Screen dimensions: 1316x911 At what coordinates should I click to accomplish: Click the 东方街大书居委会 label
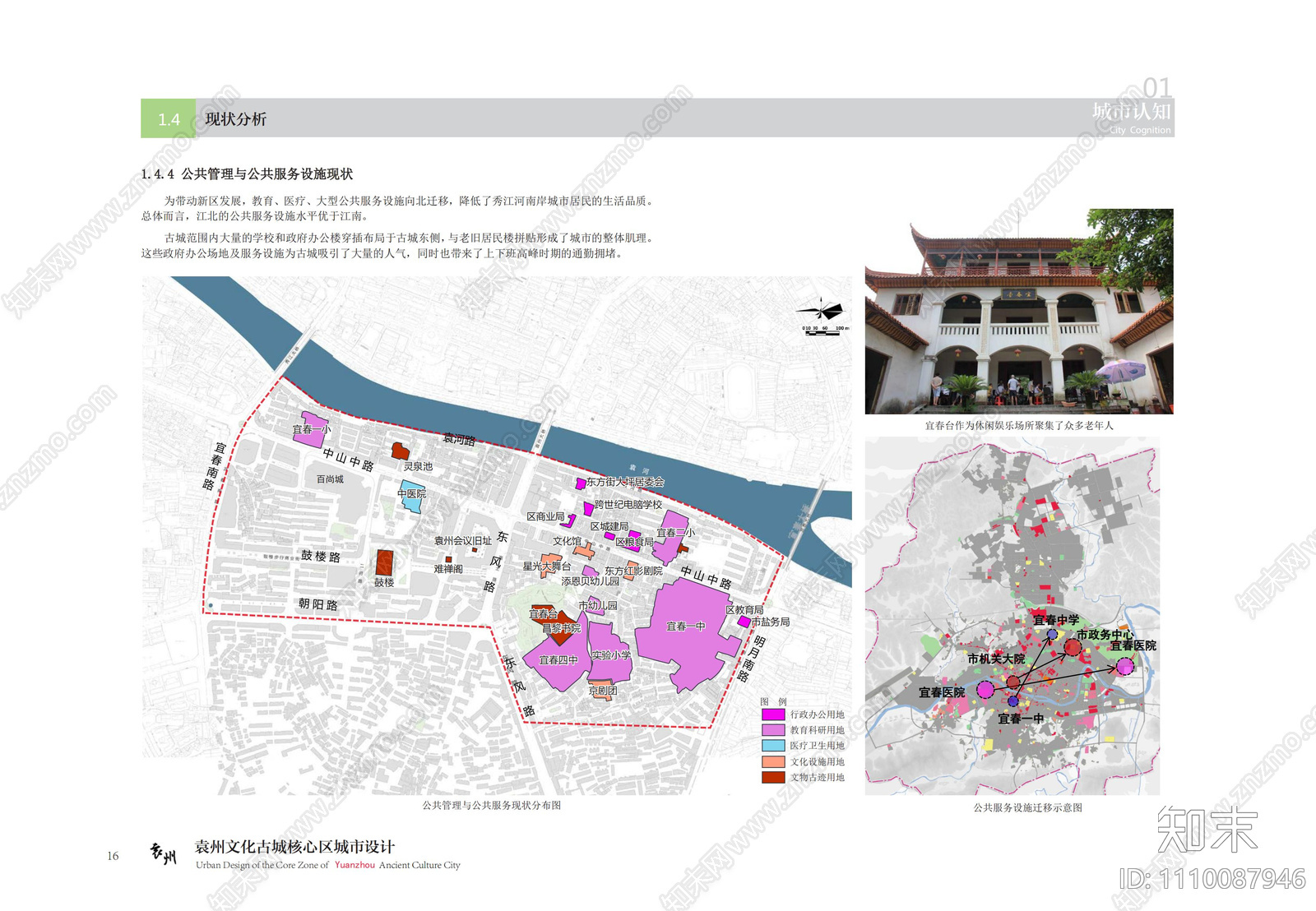pyautogui.click(x=624, y=482)
